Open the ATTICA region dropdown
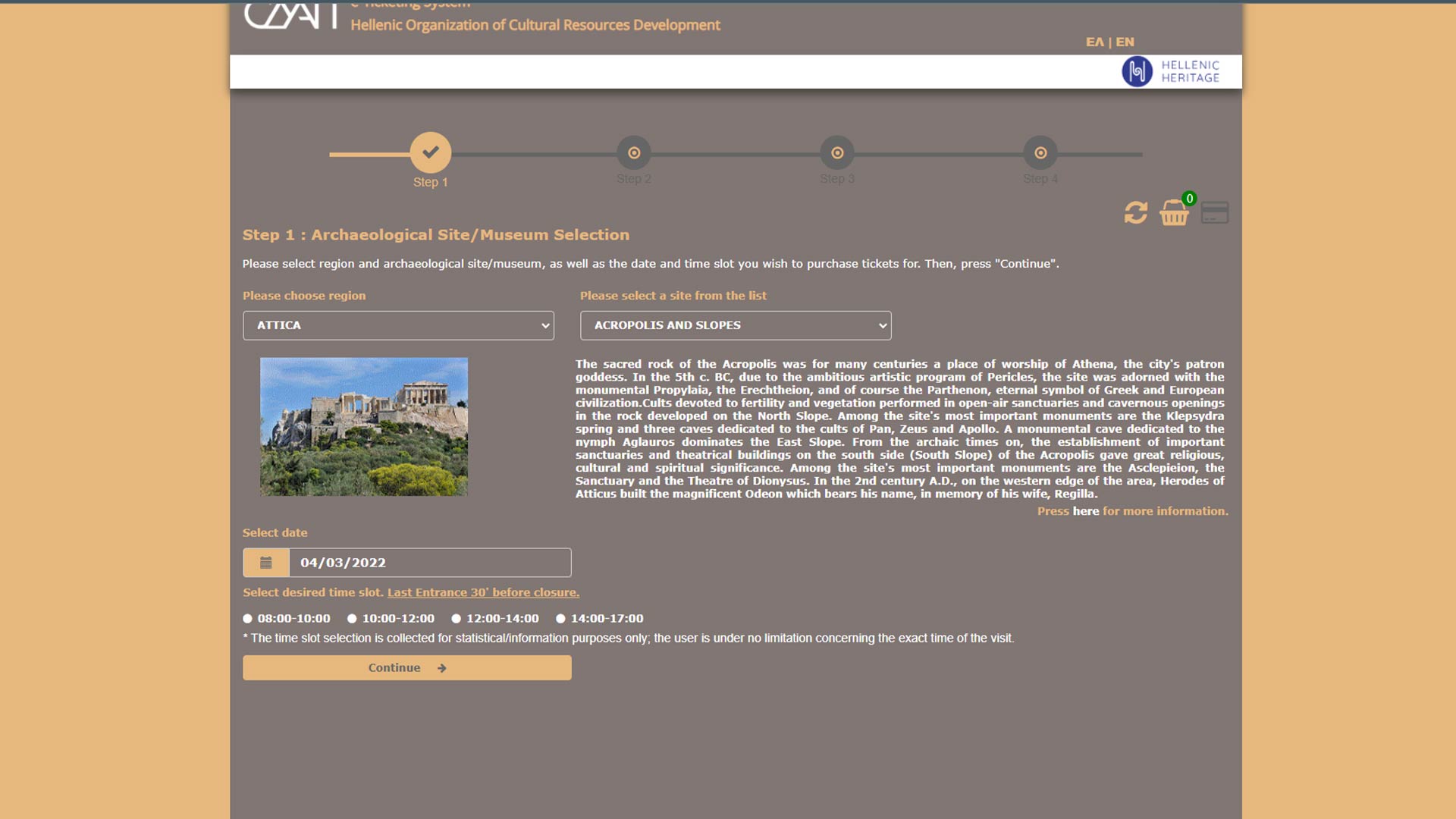Image resolution: width=1456 pixels, height=819 pixels. click(398, 325)
